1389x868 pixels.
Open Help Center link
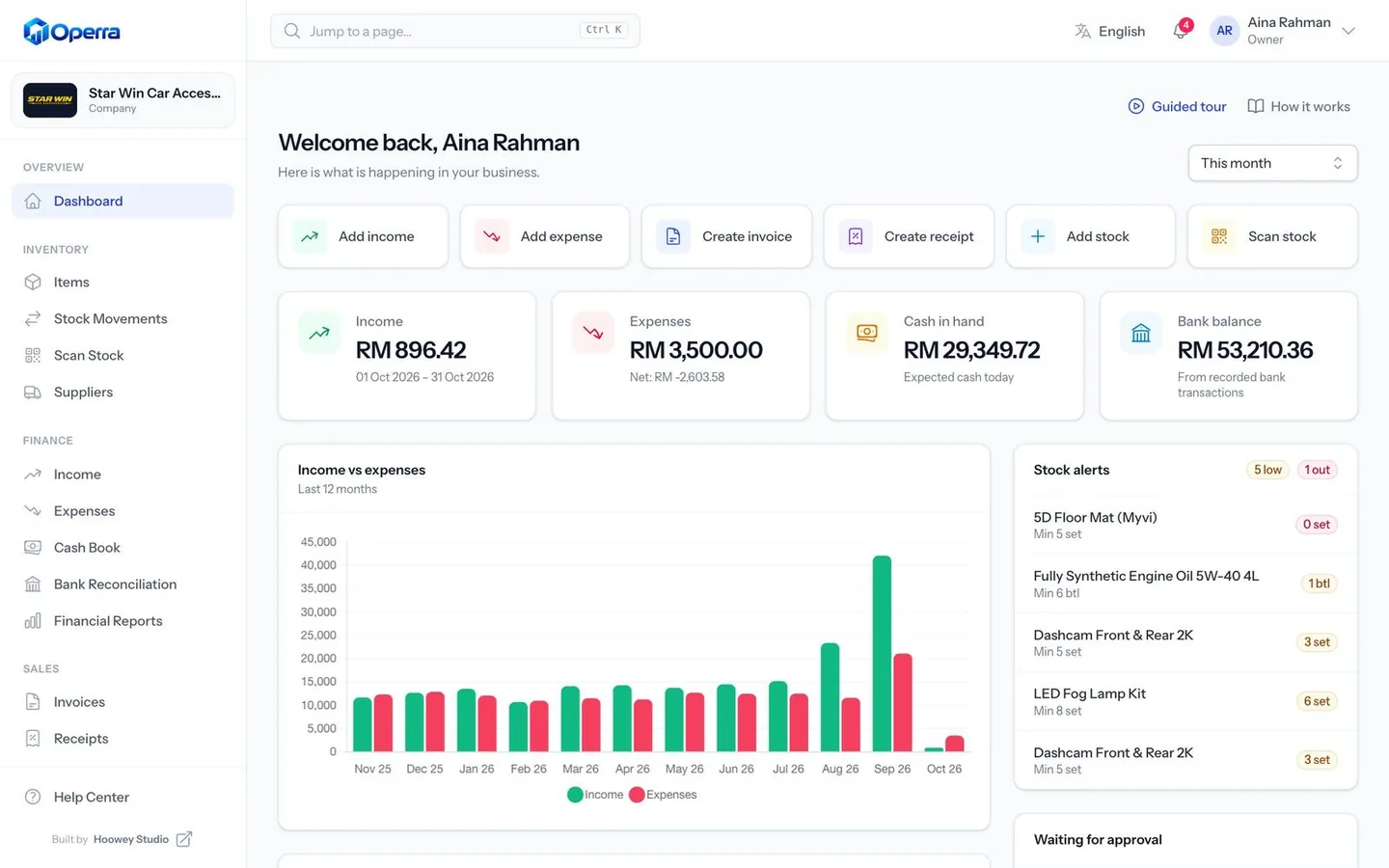coord(123,798)
